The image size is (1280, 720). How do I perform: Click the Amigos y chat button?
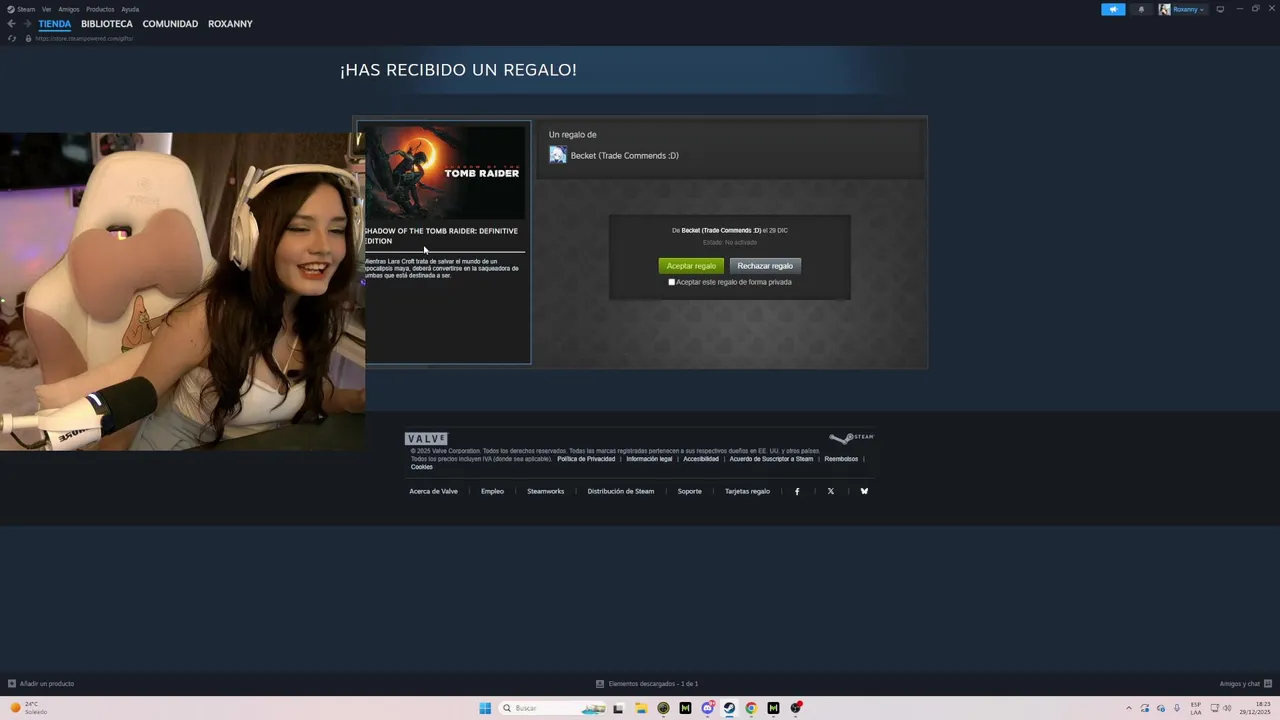(1245, 684)
